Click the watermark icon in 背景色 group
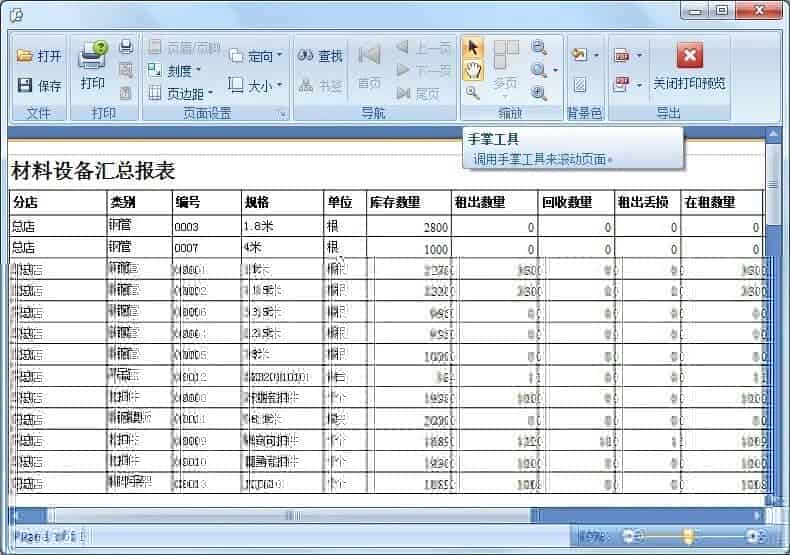Viewport: 790px width, 555px height. pyautogui.click(x=579, y=85)
